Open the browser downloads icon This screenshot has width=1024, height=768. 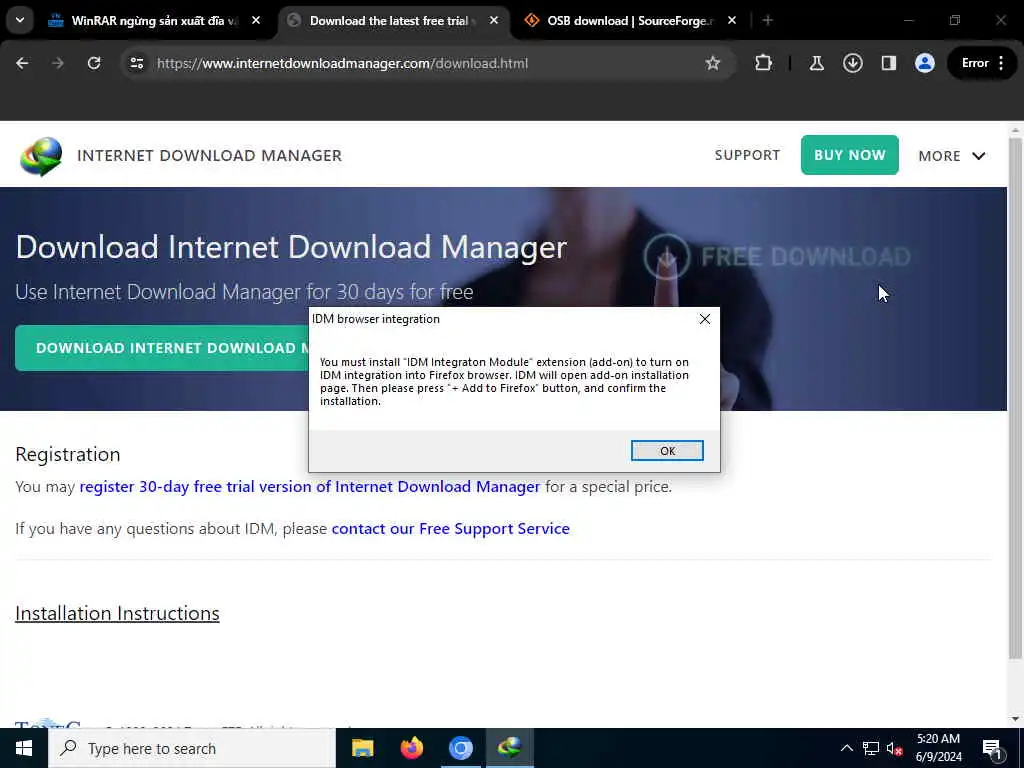coord(853,63)
